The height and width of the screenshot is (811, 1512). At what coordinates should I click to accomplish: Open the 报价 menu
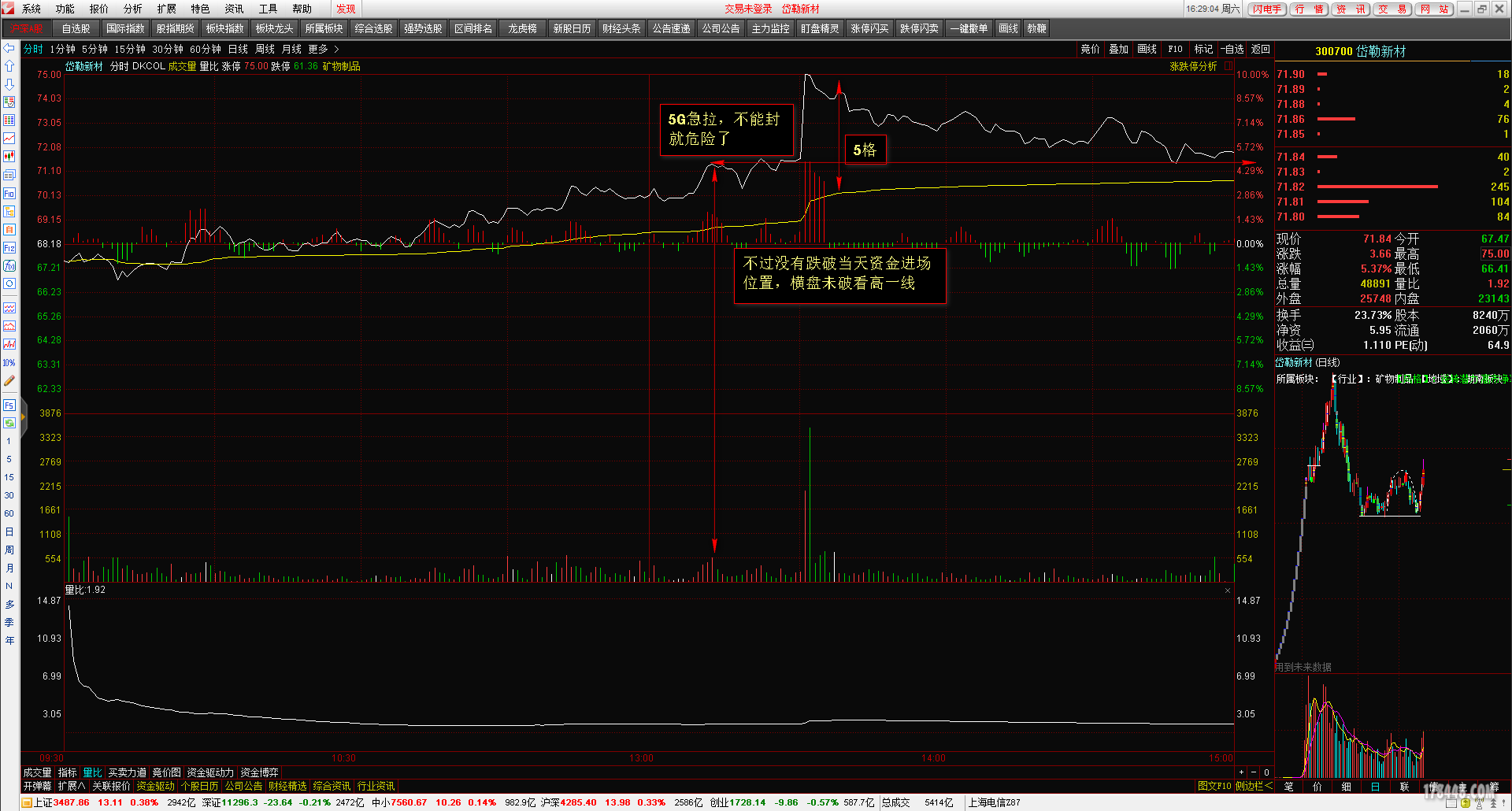click(x=99, y=9)
